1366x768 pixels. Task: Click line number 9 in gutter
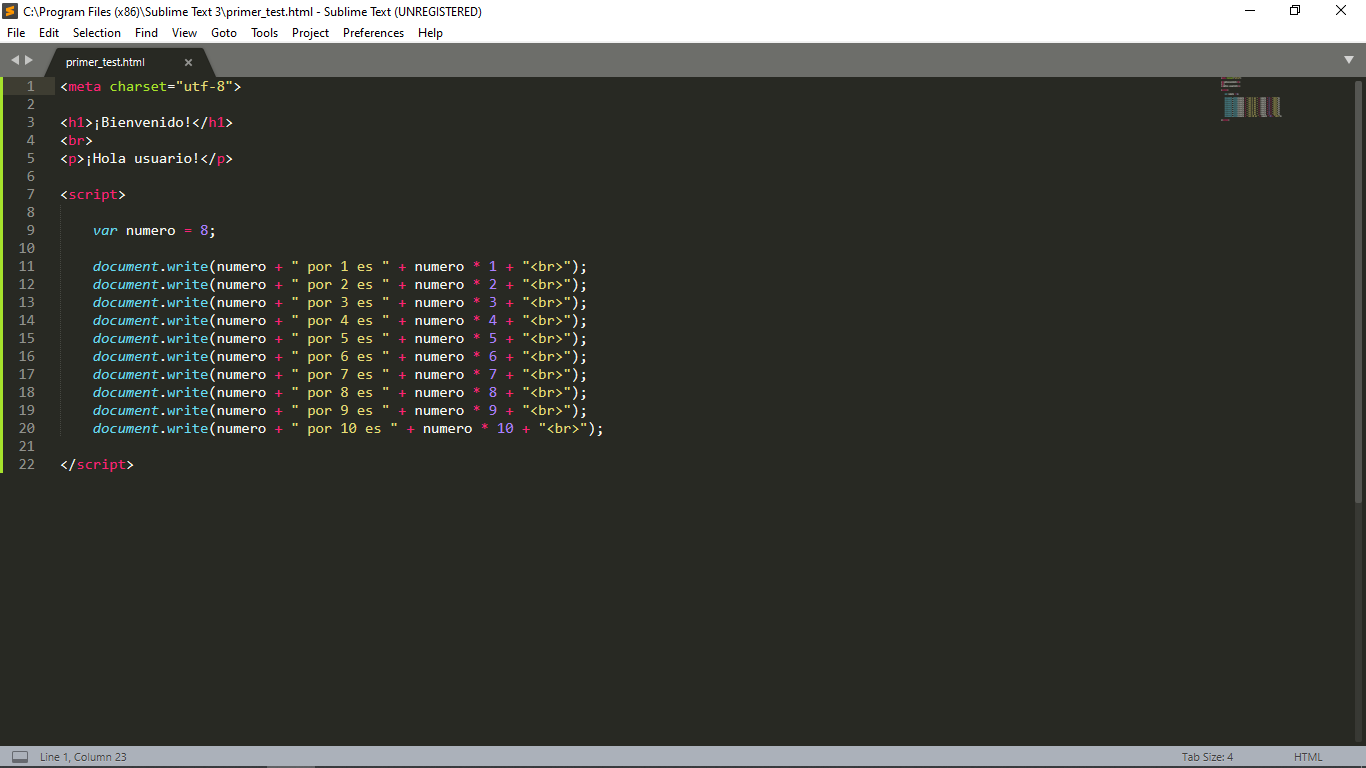click(x=30, y=230)
